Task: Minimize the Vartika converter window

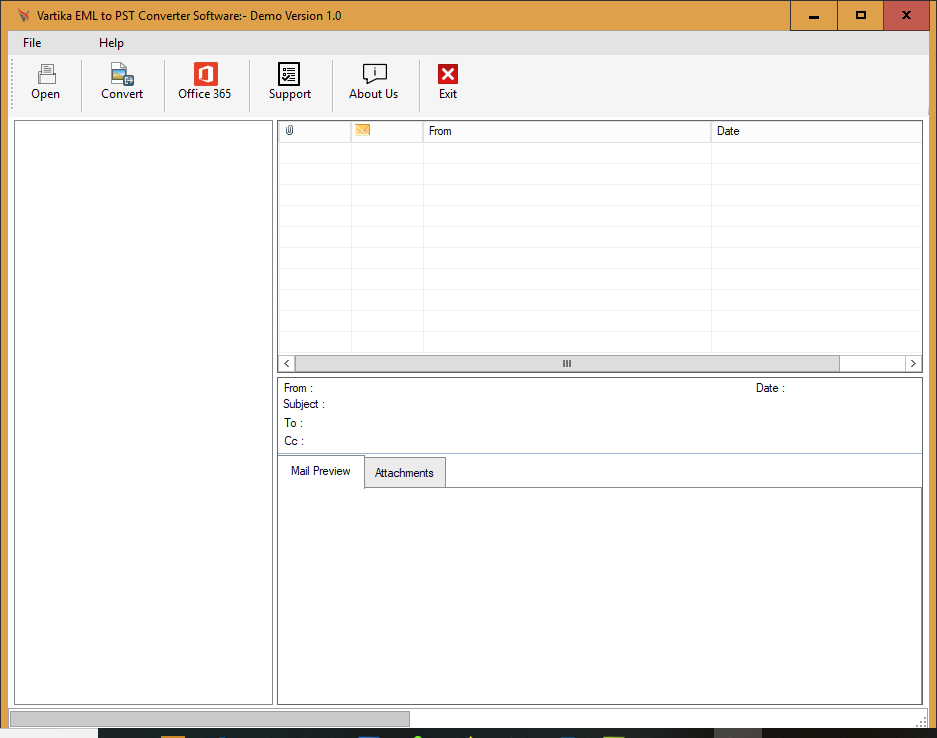Action: pyautogui.click(x=813, y=16)
